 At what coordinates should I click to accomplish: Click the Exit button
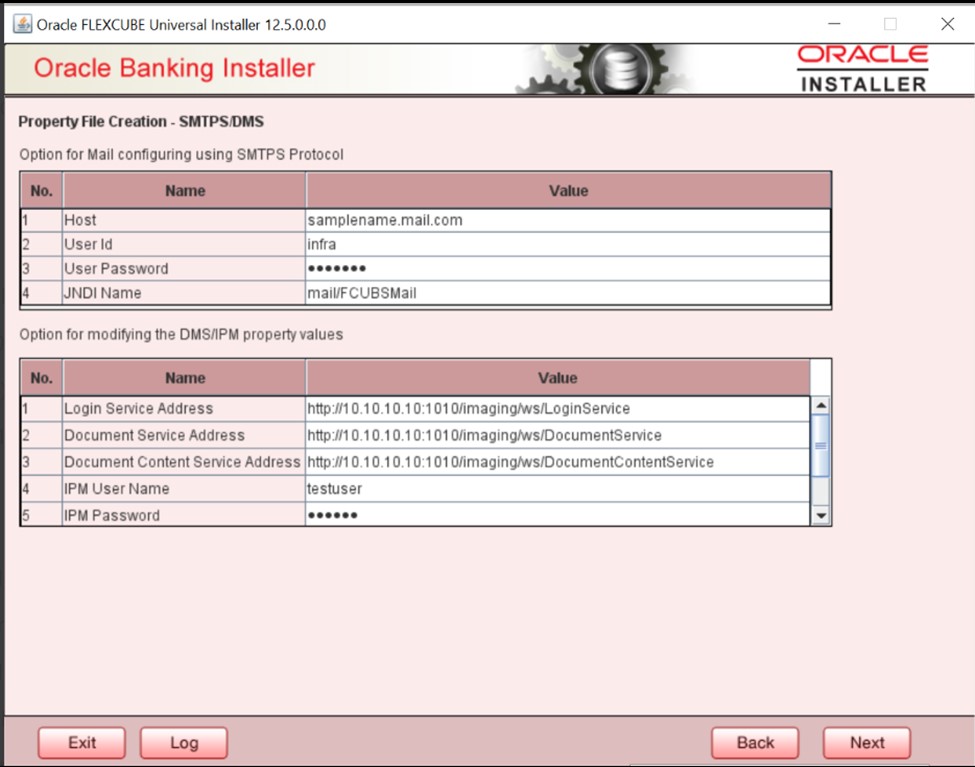pyautogui.click(x=81, y=743)
